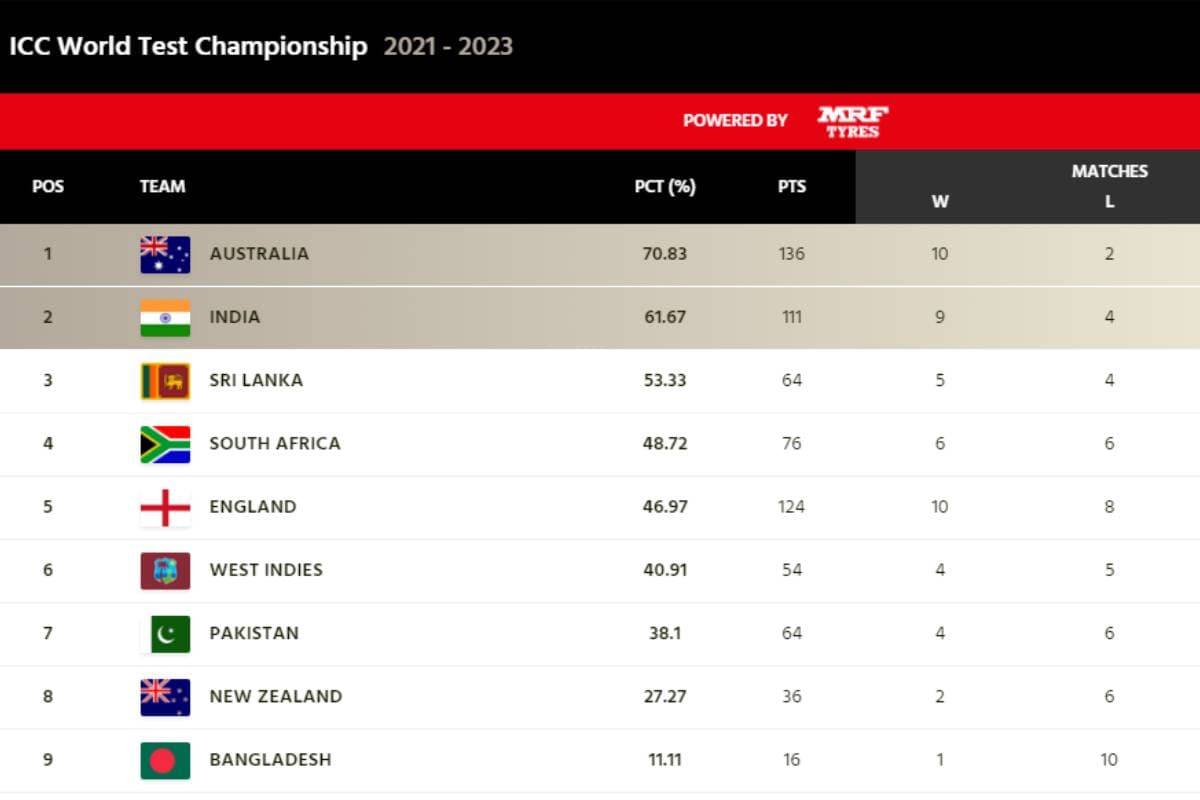
Task: Click the MATCHES column group header
Action: [1109, 171]
